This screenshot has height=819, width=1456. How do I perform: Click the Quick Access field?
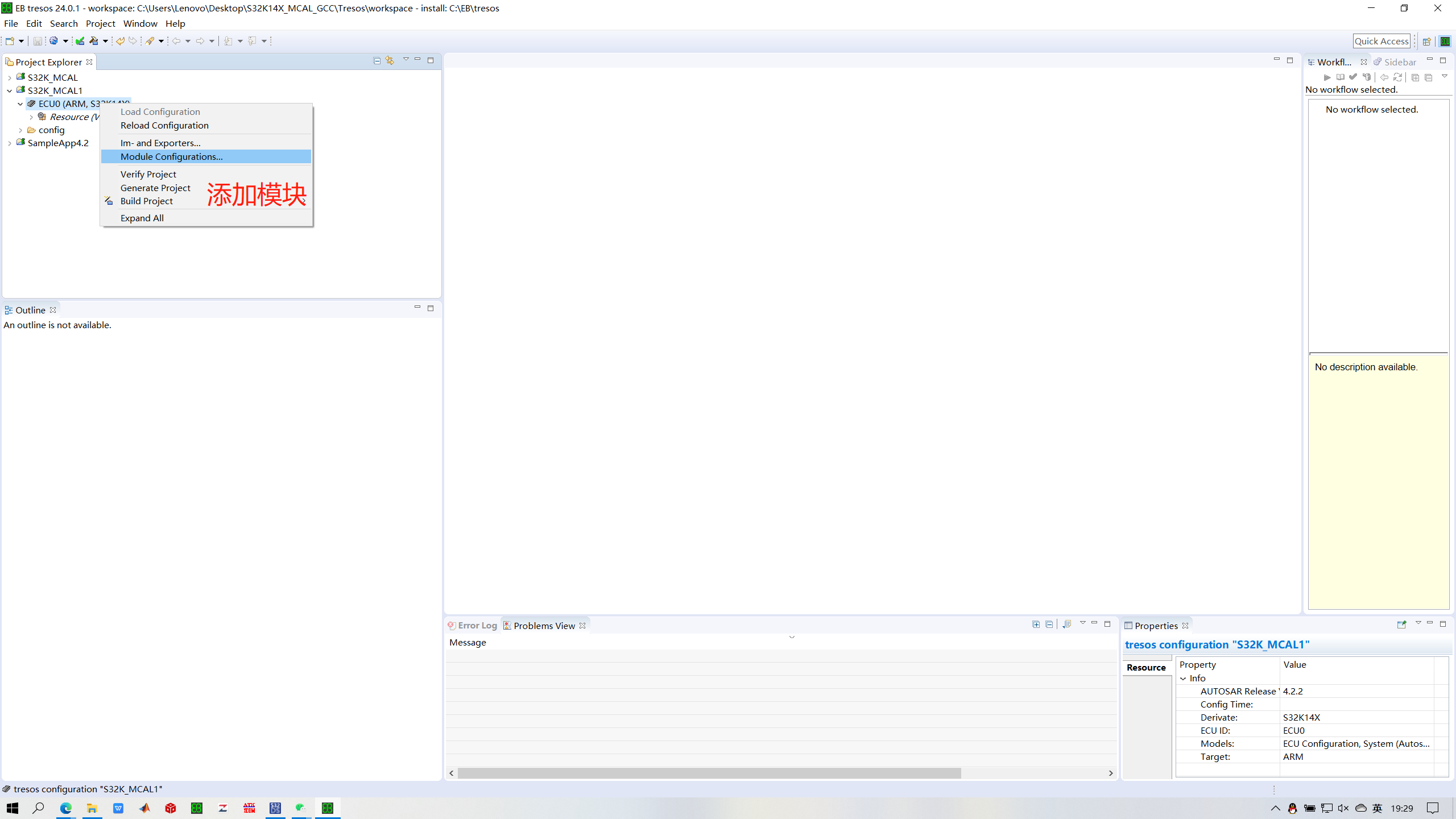click(1381, 41)
